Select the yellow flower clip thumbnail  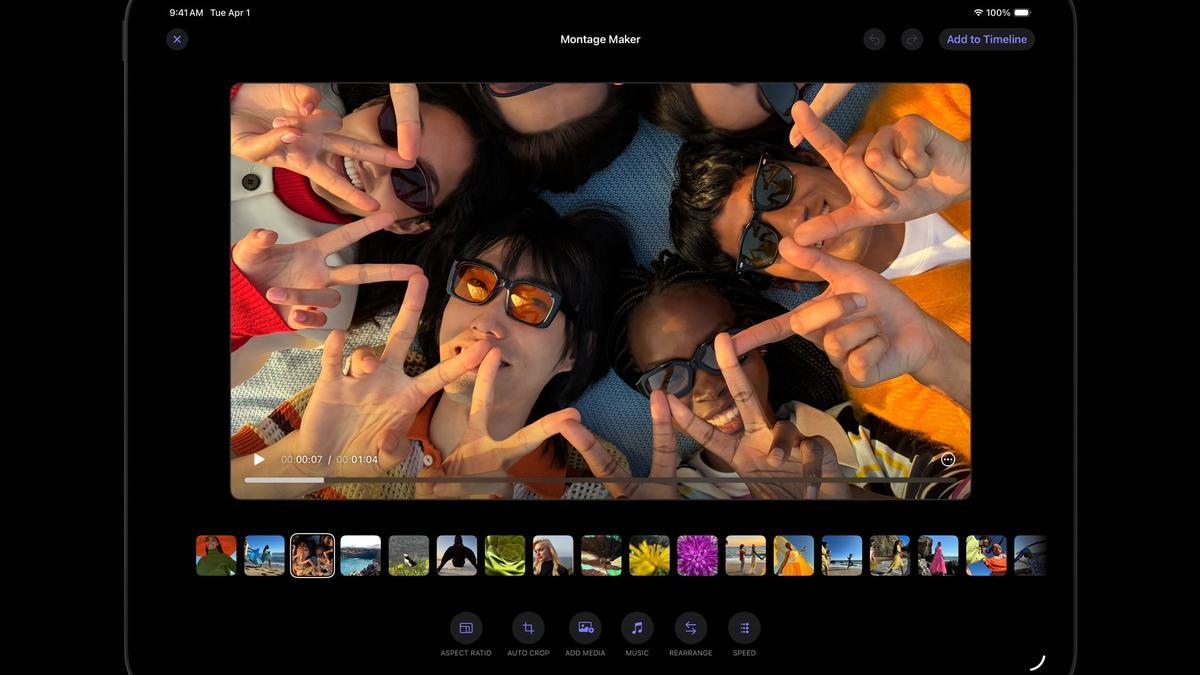click(x=649, y=555)
